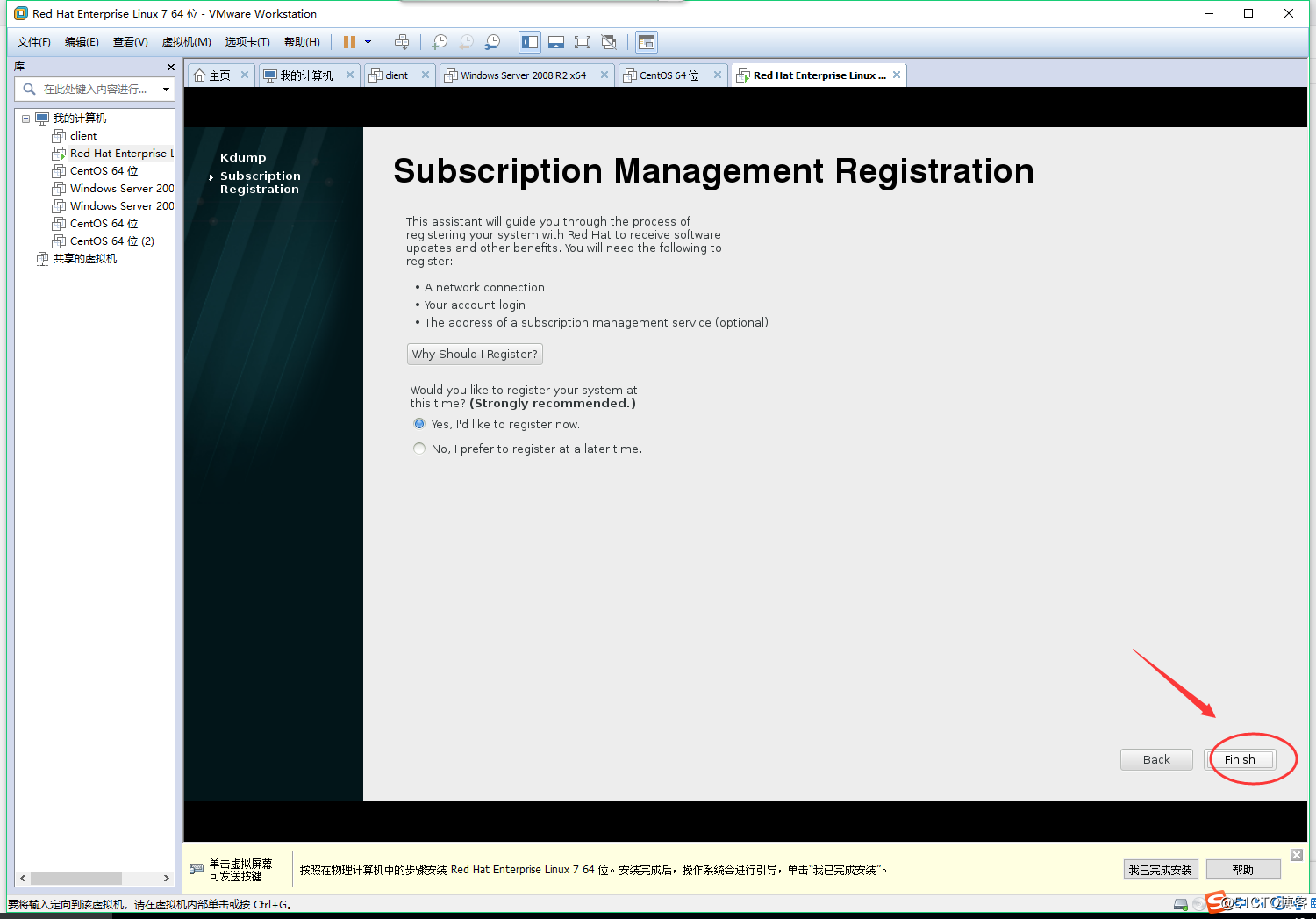Click the Unity mode toolbar icon

click(x=609, y=42)
